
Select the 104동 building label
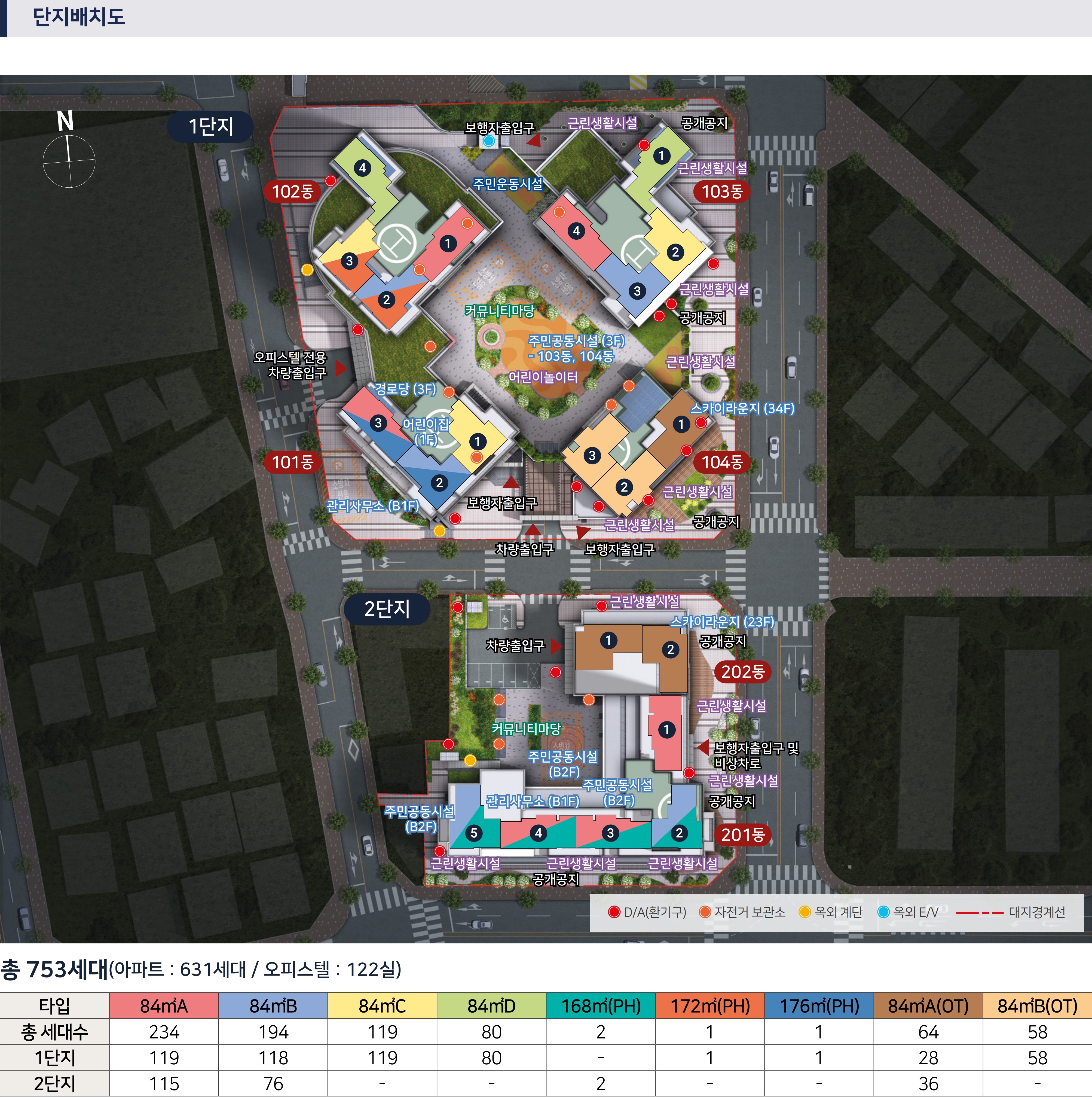pos(722,462)
